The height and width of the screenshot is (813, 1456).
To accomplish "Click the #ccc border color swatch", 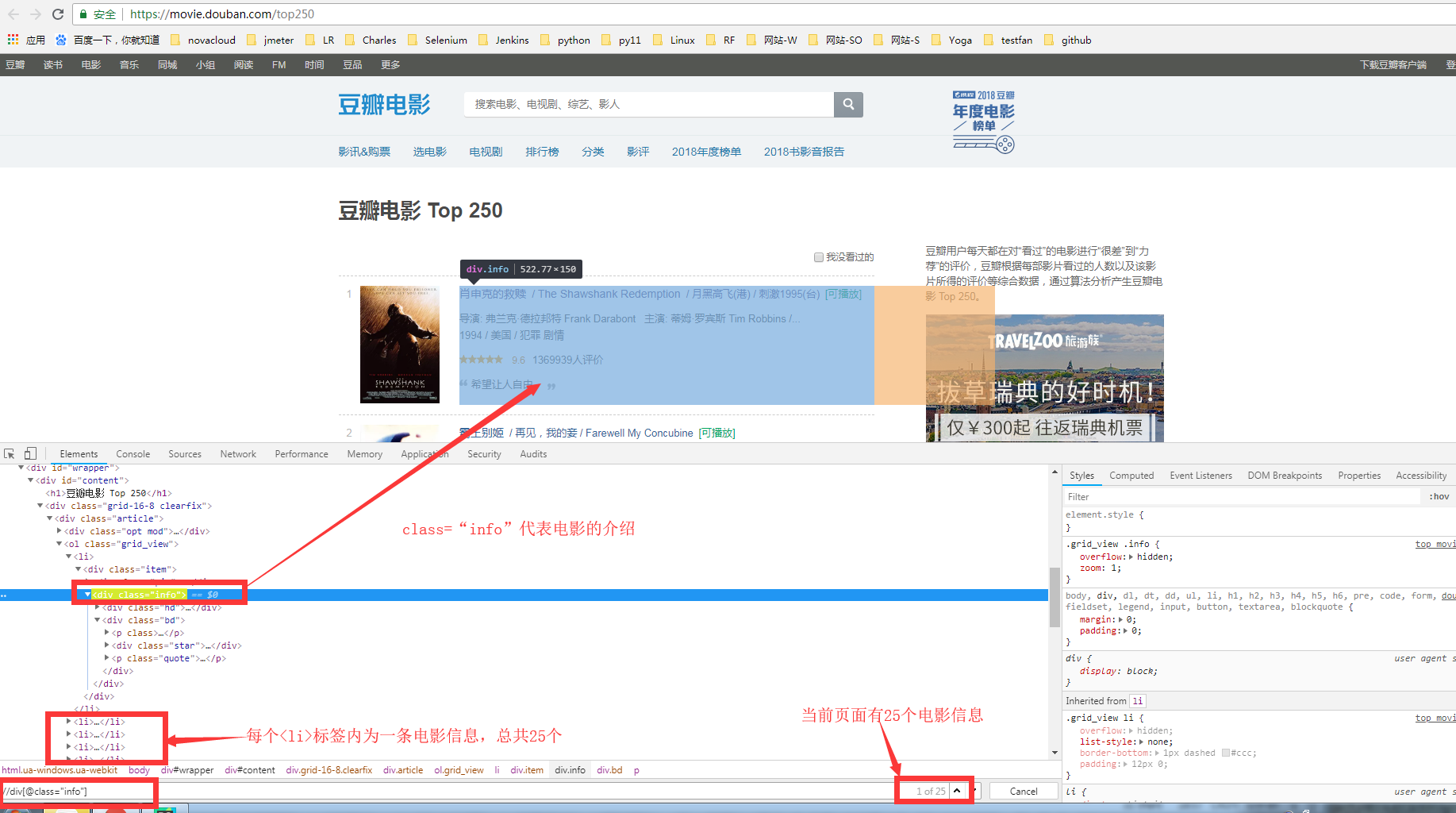I will click(x=1226, y=753).
